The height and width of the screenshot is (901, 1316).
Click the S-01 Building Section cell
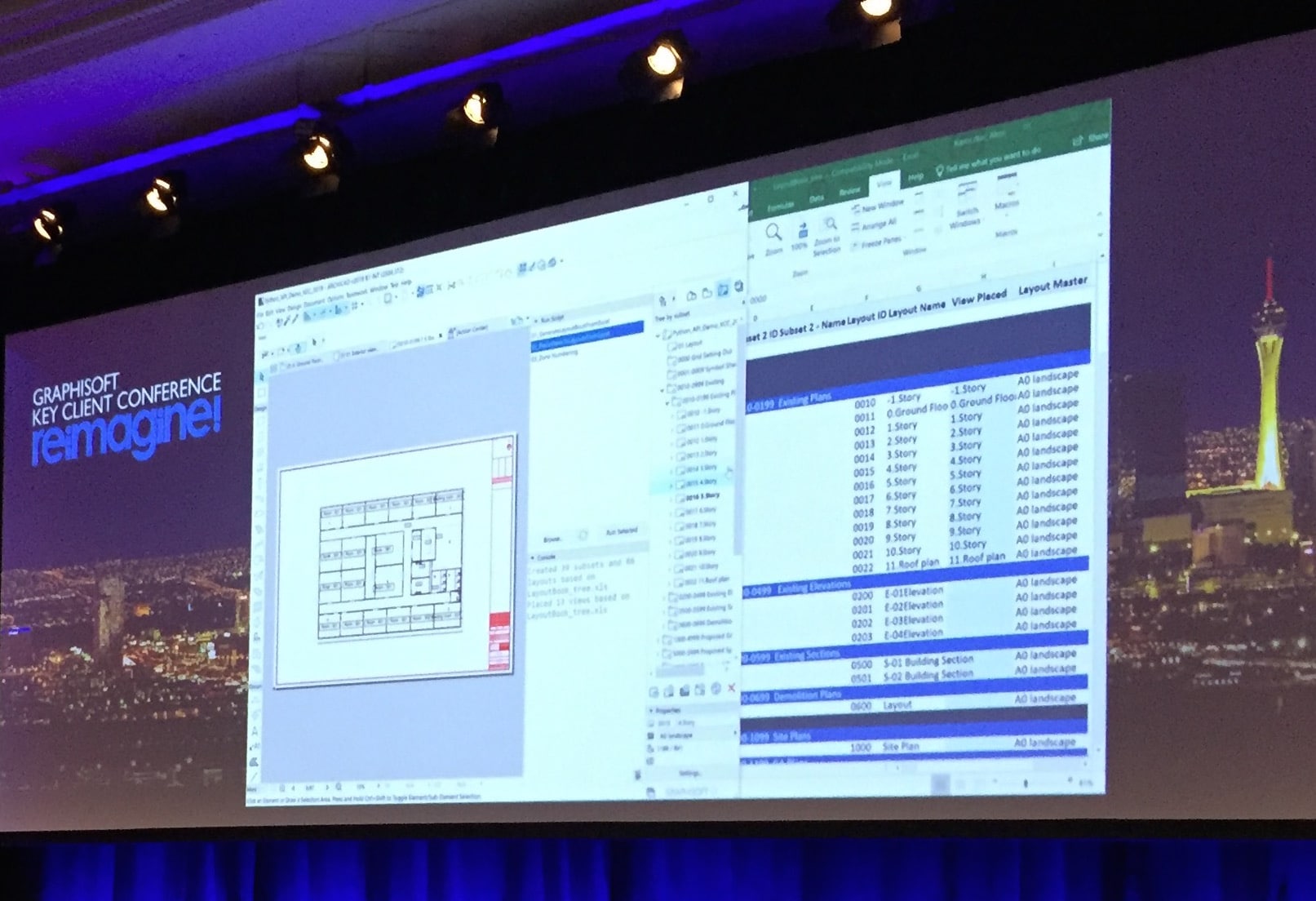pos(928,660)
